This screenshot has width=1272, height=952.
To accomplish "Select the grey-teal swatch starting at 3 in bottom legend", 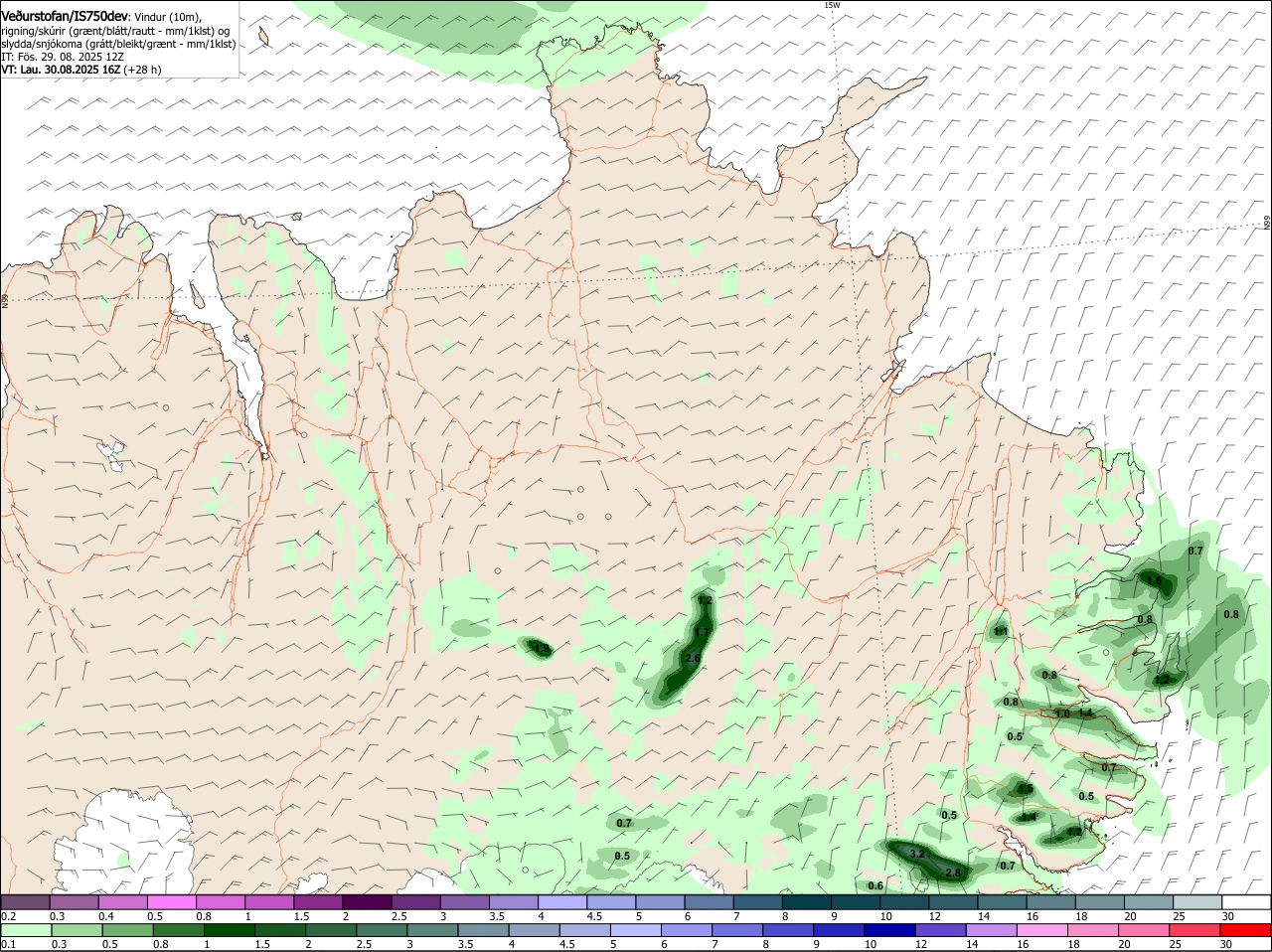I will [x=431, y=929].
